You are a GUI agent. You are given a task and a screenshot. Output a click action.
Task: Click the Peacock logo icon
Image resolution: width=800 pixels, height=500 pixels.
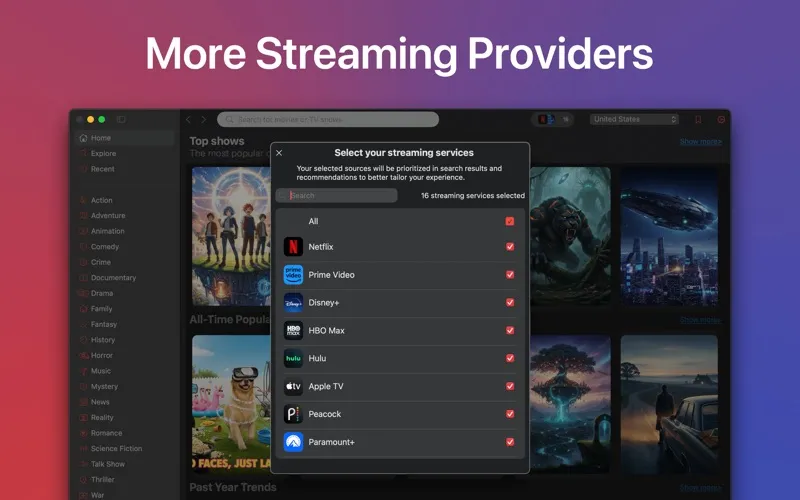click(293, 414)
